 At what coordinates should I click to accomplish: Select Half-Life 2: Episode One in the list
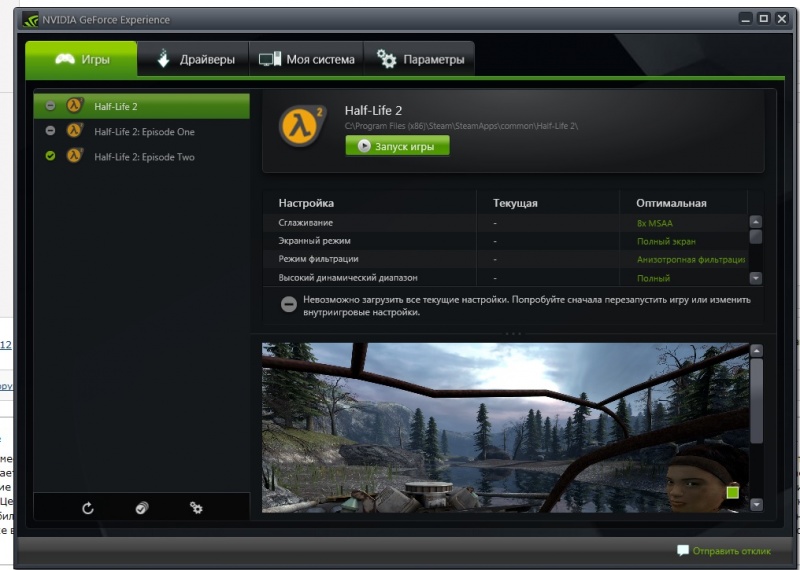142,131
